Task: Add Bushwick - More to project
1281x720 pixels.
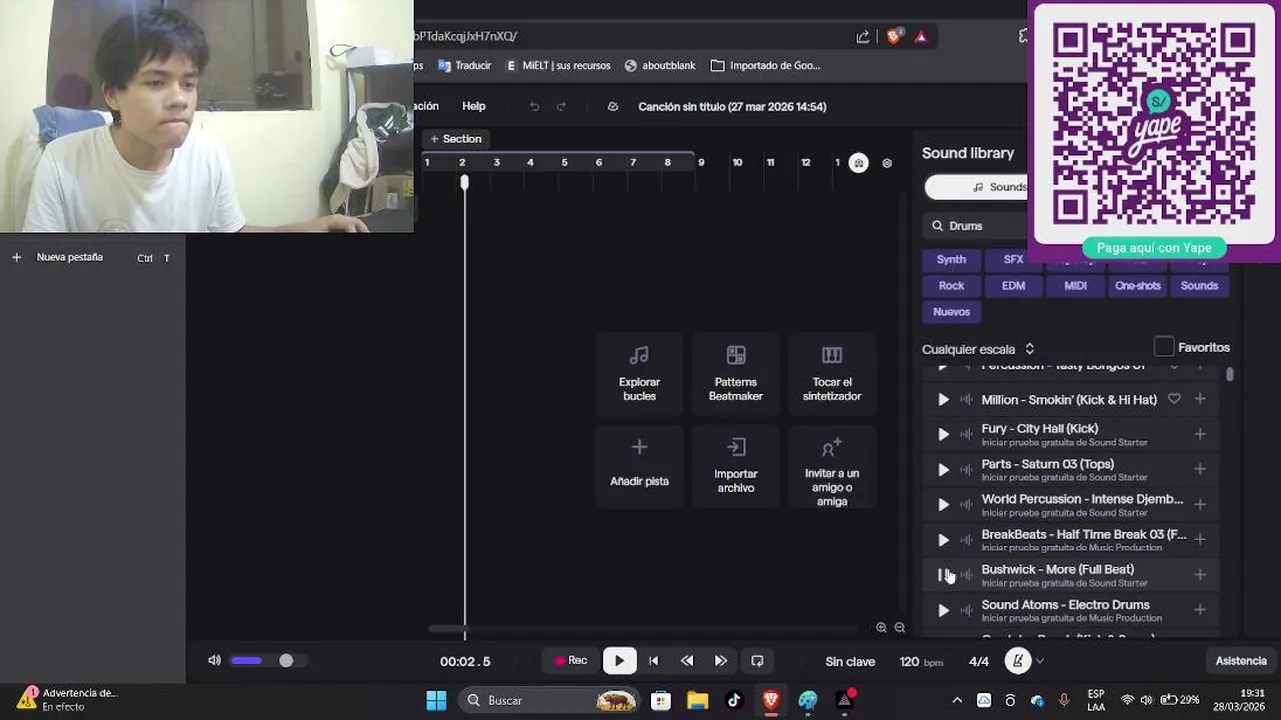Action: point(1200,574)
